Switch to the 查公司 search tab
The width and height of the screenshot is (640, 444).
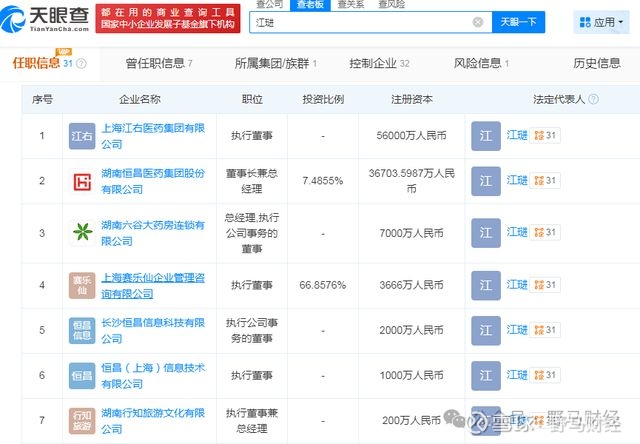tap(269, 4)
